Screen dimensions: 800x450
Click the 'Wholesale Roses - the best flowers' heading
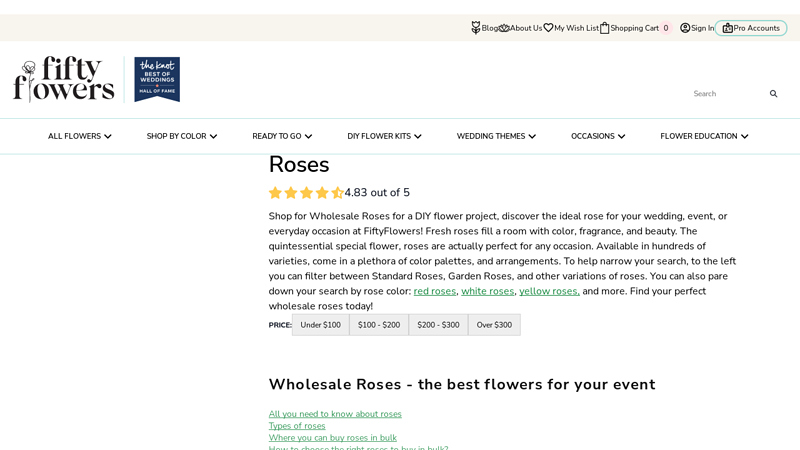(x=462, y=384)
